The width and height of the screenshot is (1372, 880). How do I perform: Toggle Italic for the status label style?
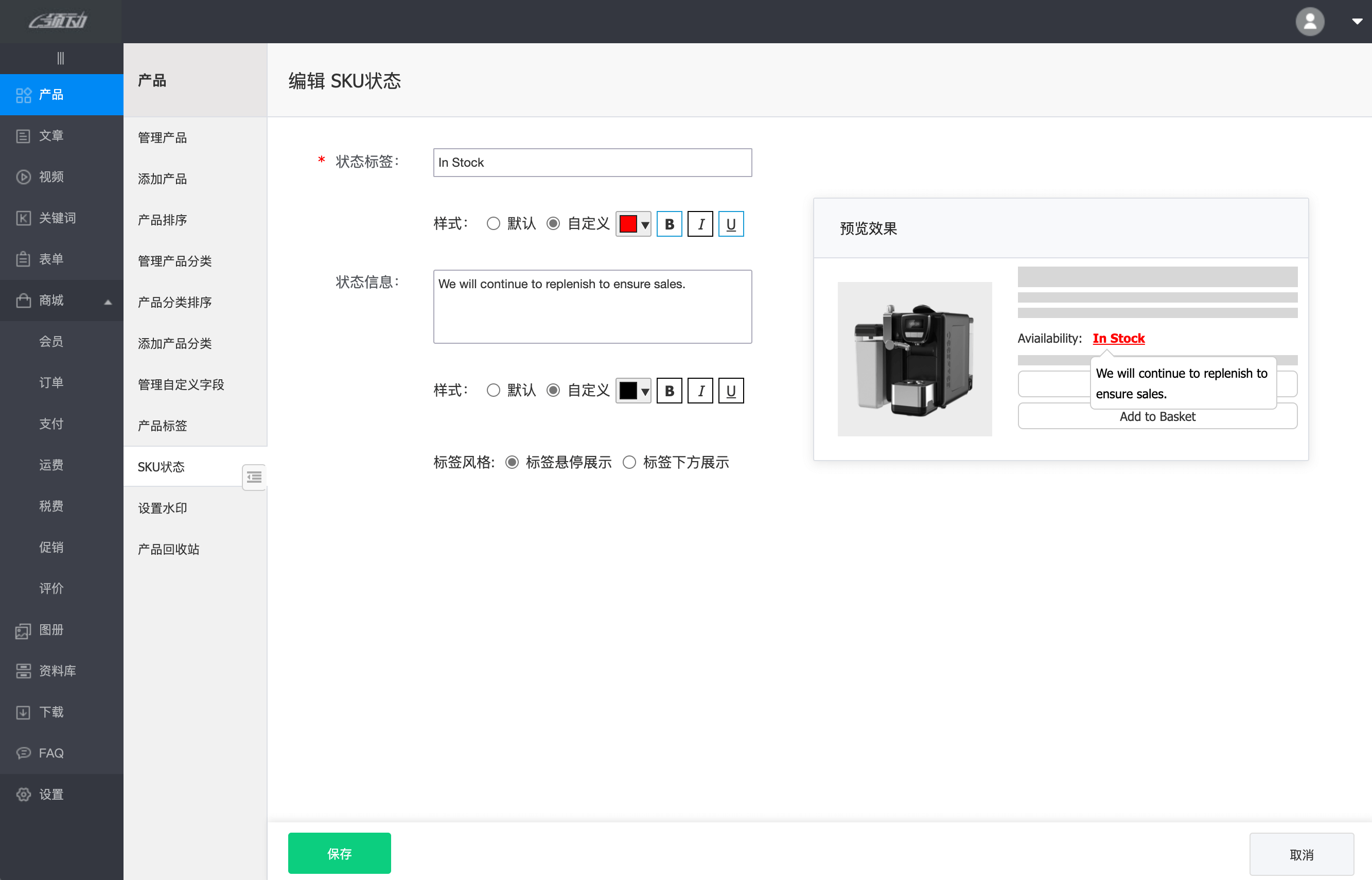coord(700,224)
